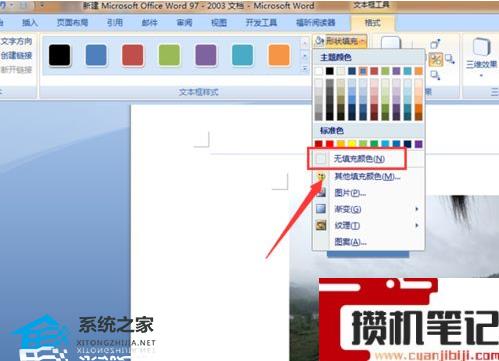499x361 pixels.
Task: Open the 三维效果 dropdown arrow
Action: click(x=482, y=76)
